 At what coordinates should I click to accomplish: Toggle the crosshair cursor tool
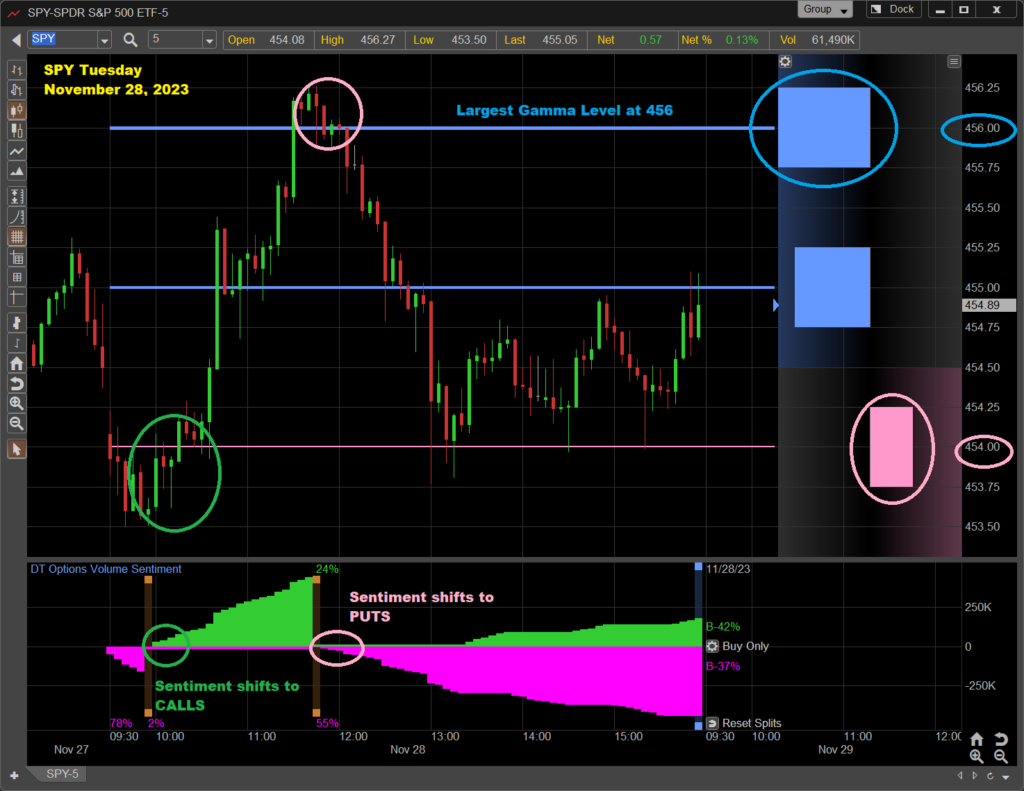tap(16, 297)
